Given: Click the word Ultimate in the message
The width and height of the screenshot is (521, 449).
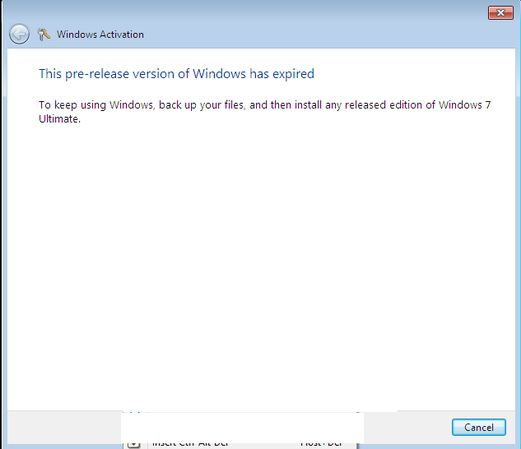Looking at the screenshot, I should click(58, 119).
